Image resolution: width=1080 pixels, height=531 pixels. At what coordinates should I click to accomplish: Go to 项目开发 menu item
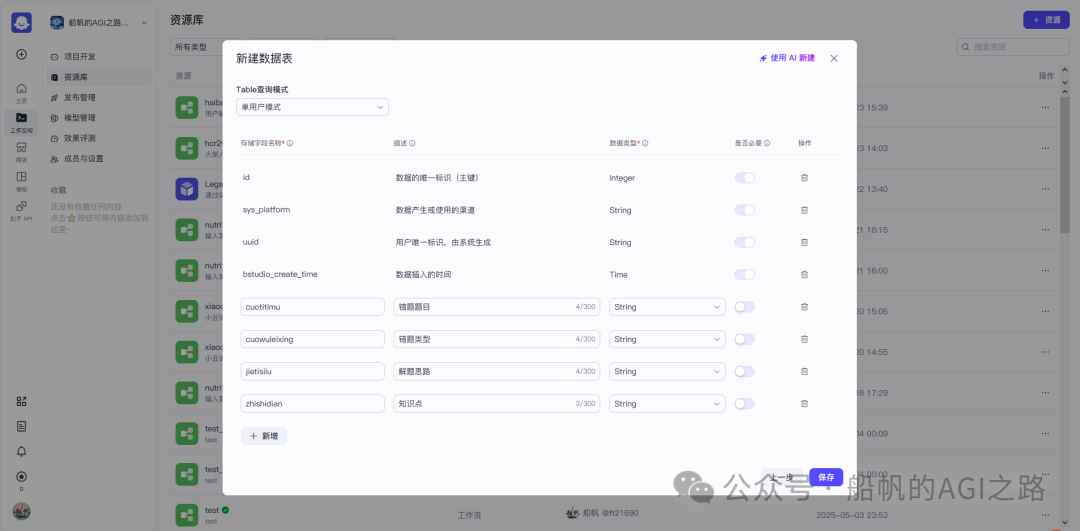click(100, 56)
